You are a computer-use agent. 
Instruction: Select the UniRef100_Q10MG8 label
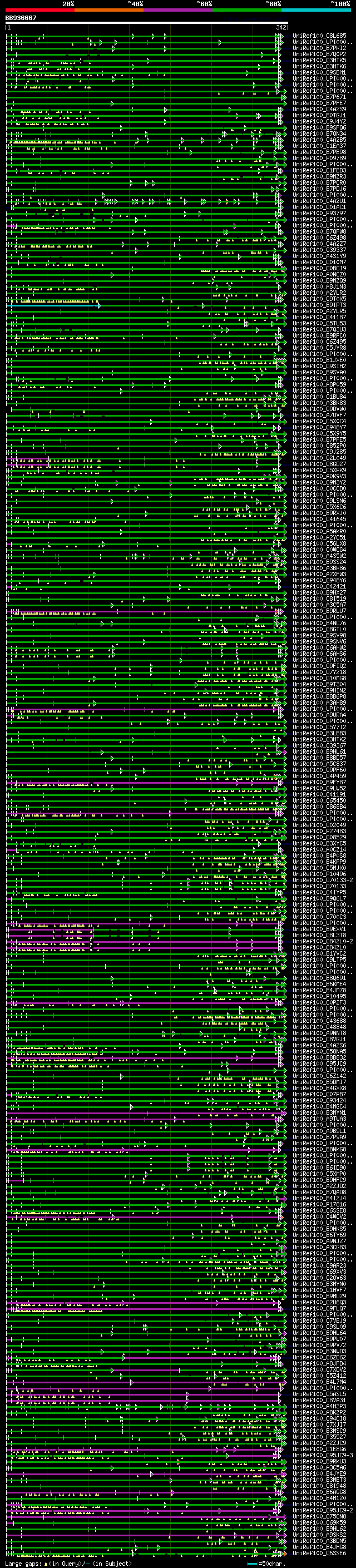click(319, 678)
